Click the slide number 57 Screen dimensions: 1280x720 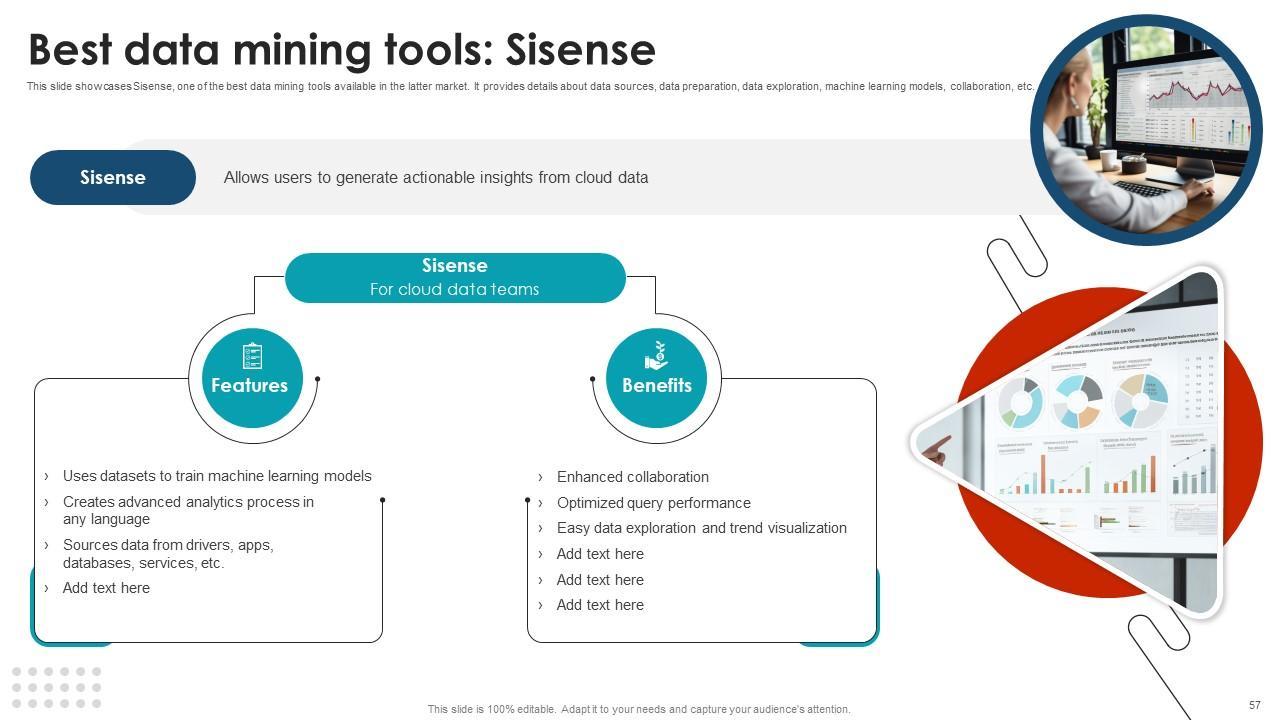pyautogui.click(x=1255, y=705)
